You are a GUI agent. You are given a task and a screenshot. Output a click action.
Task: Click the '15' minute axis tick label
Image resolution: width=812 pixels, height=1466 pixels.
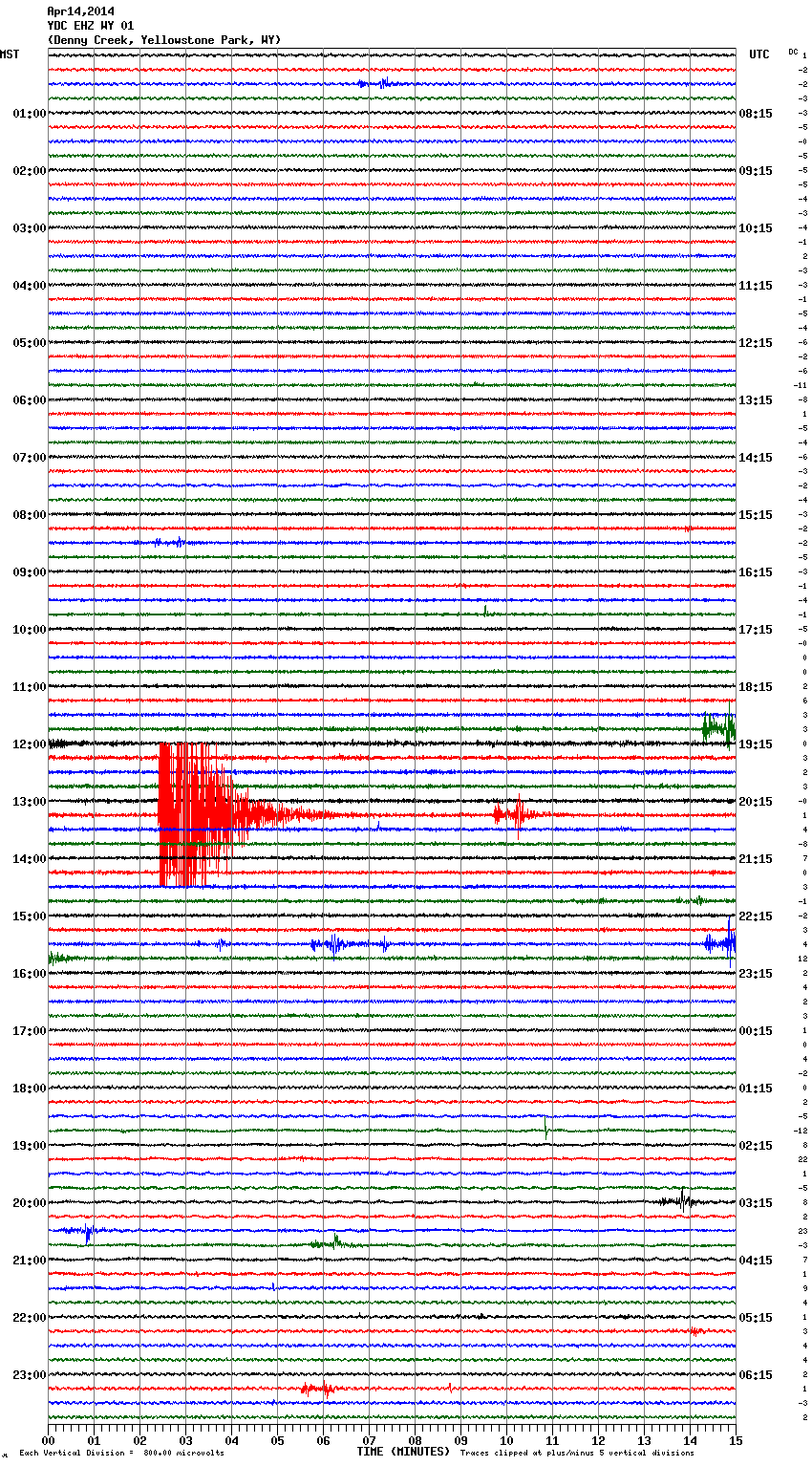736,1440
